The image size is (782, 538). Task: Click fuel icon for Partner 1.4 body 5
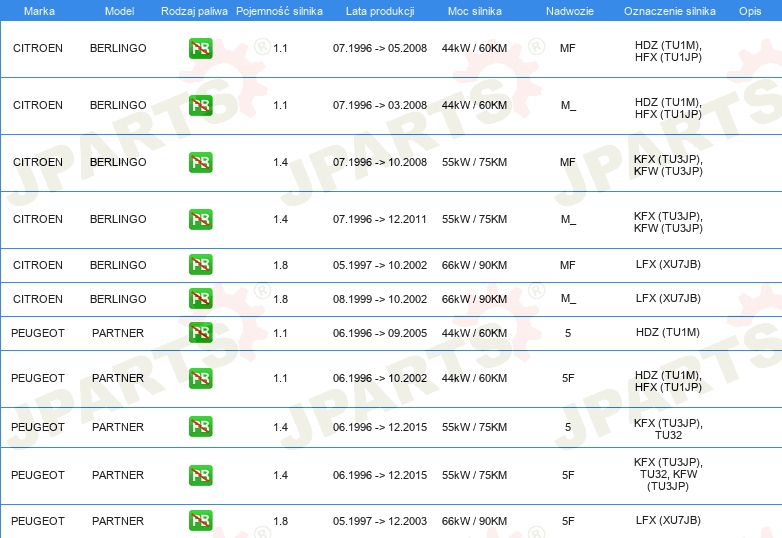tap(200, 427)
